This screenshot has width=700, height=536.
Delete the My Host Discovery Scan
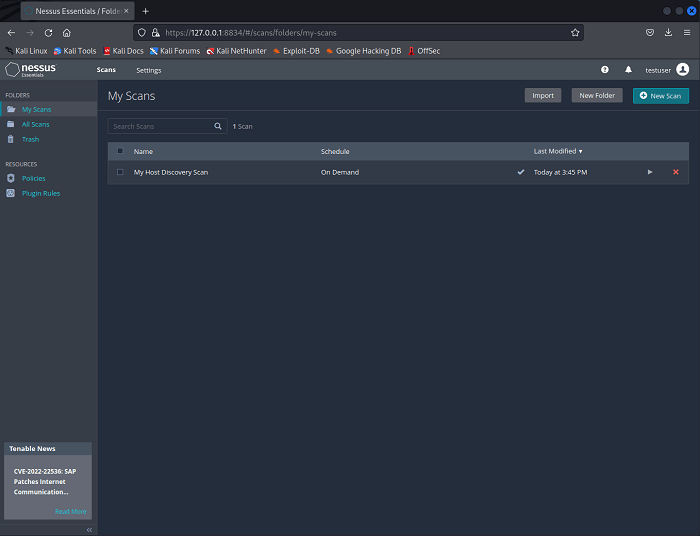coord(675,172)
